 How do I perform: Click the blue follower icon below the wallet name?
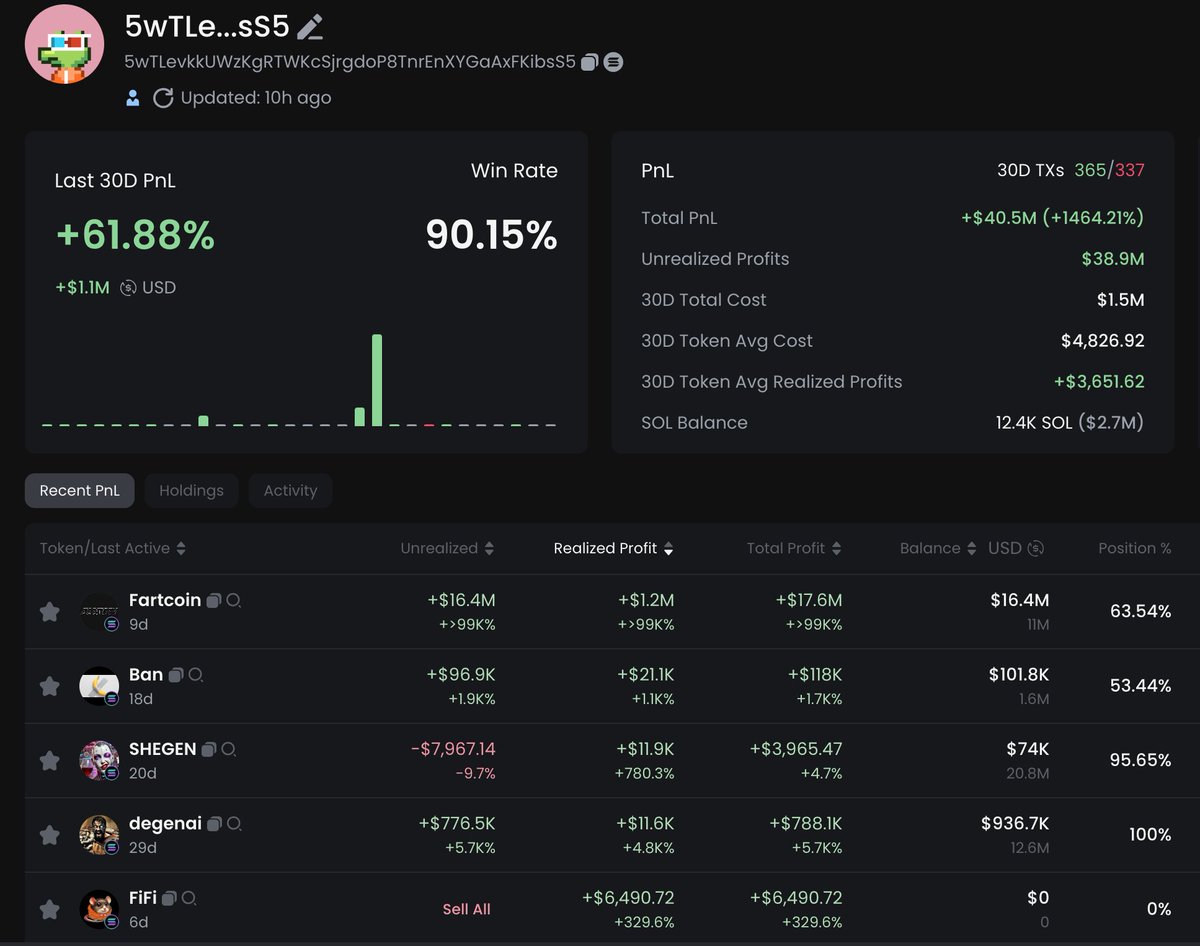(x=133, y=97)
